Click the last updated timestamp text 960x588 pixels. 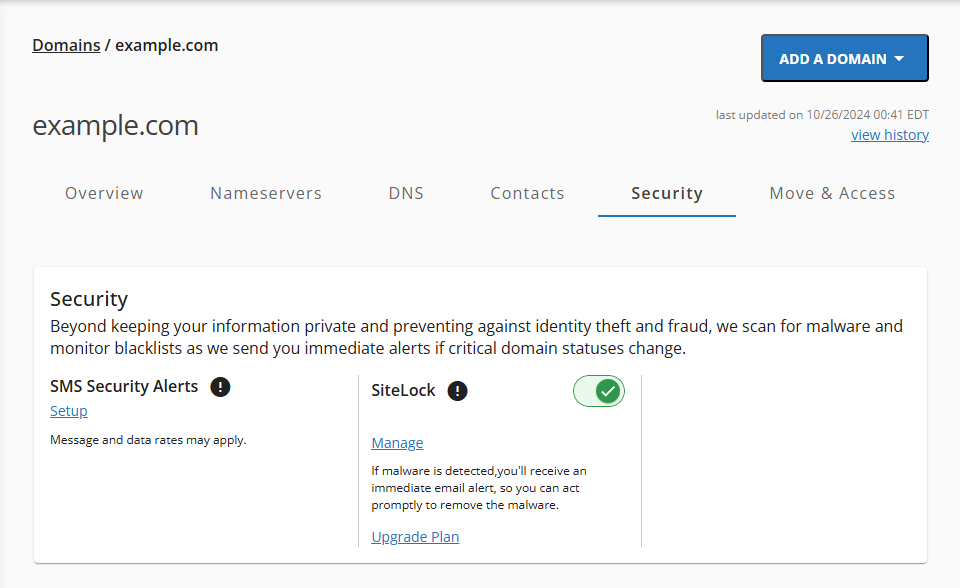click(822, 114)
